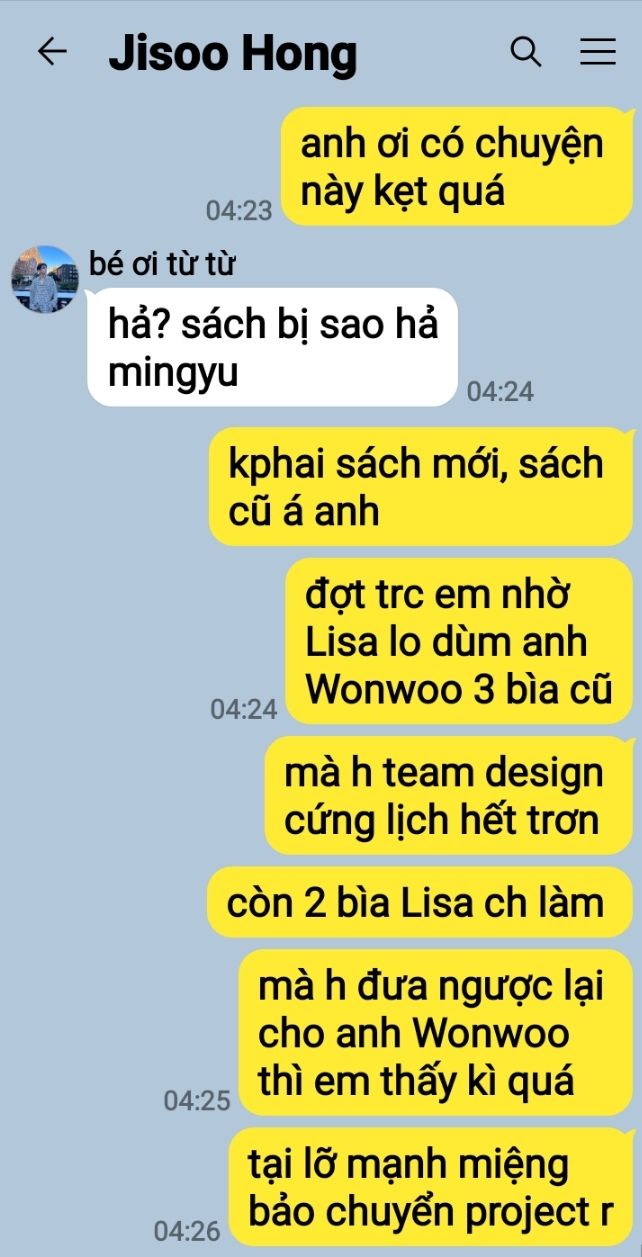Tap 04:24 timestamp beside Lisa message

tap(244, 708)
